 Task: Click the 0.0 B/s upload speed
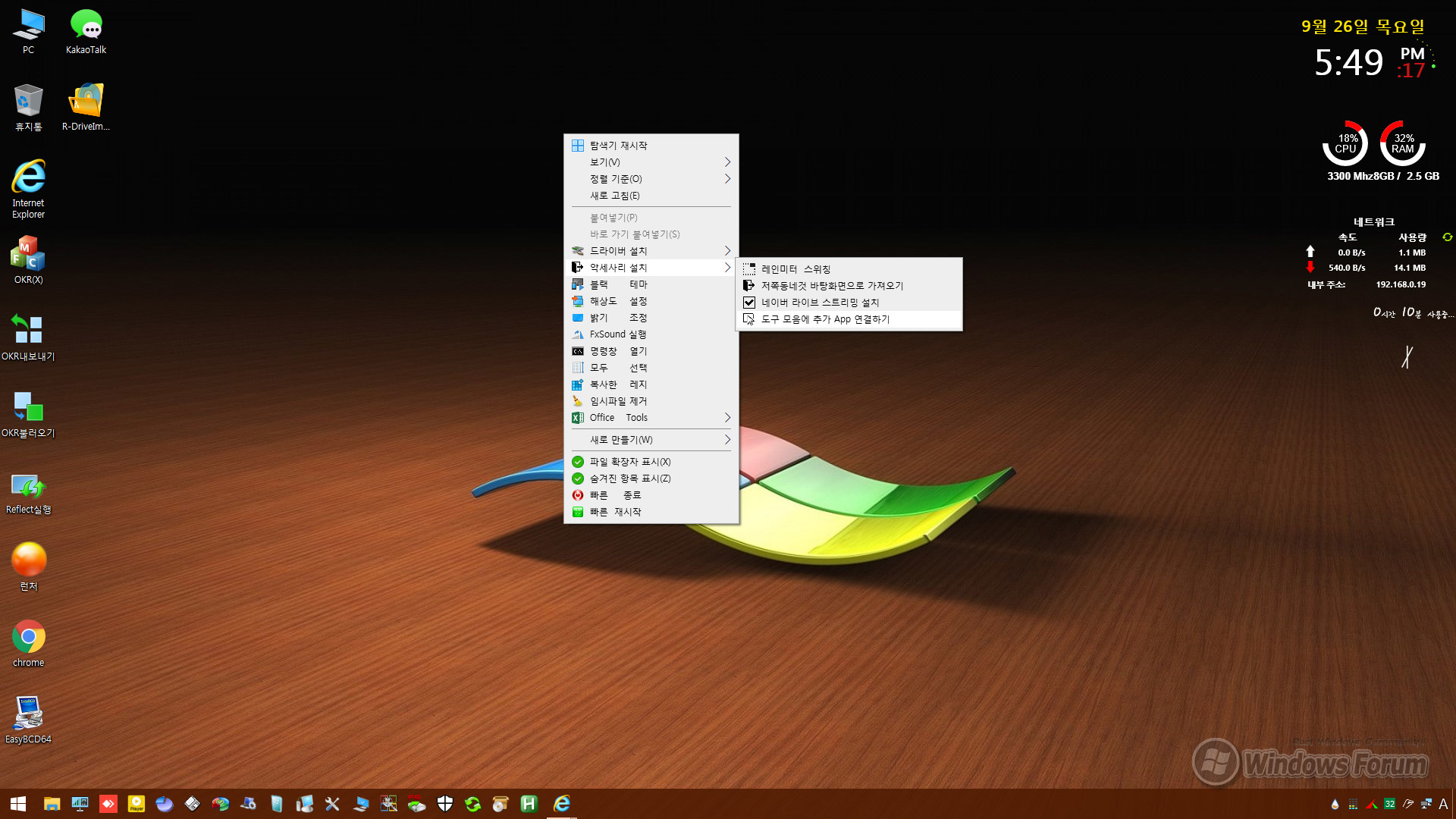[1351, 253]
